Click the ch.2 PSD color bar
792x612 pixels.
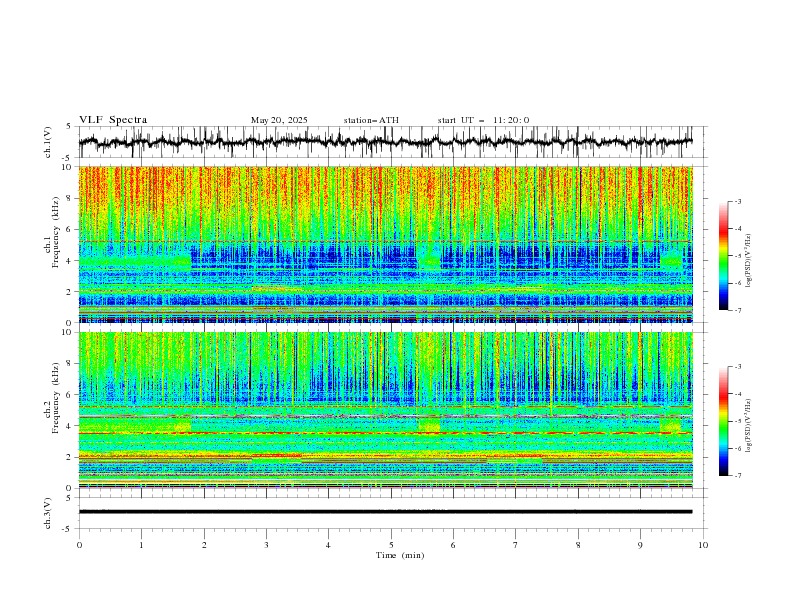[x=724, y=421]
